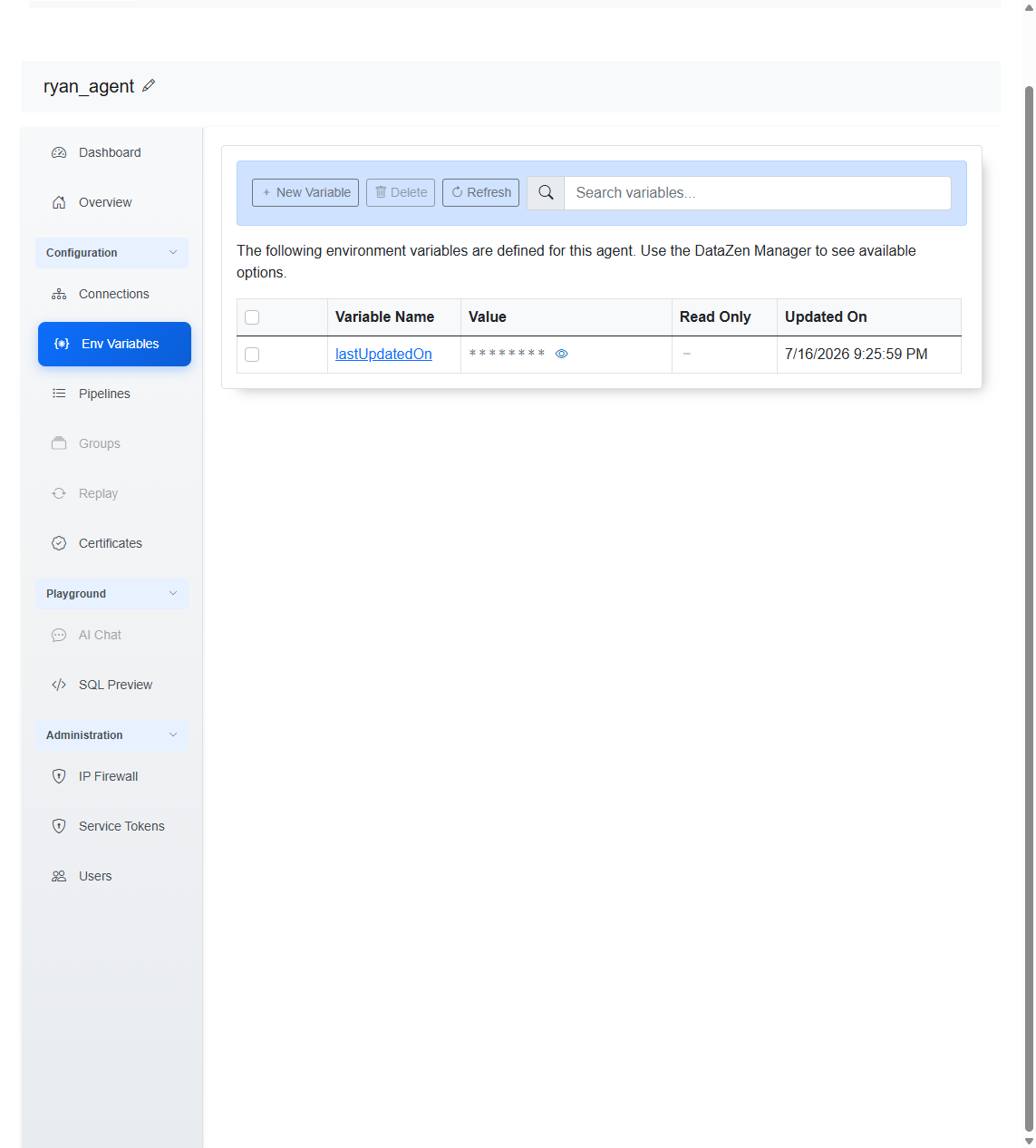
Task: Click the Replay cycle icon
Action: (59, 493)
